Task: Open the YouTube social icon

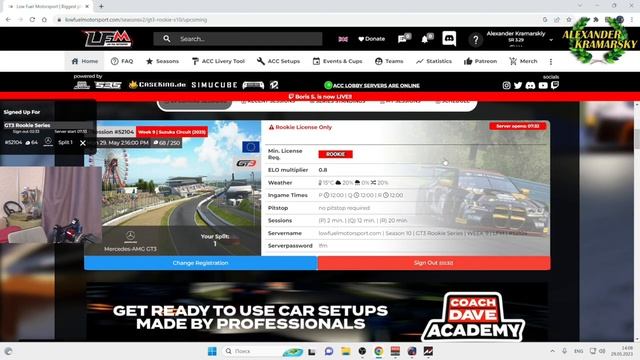Action: click(x=543, y=85)
